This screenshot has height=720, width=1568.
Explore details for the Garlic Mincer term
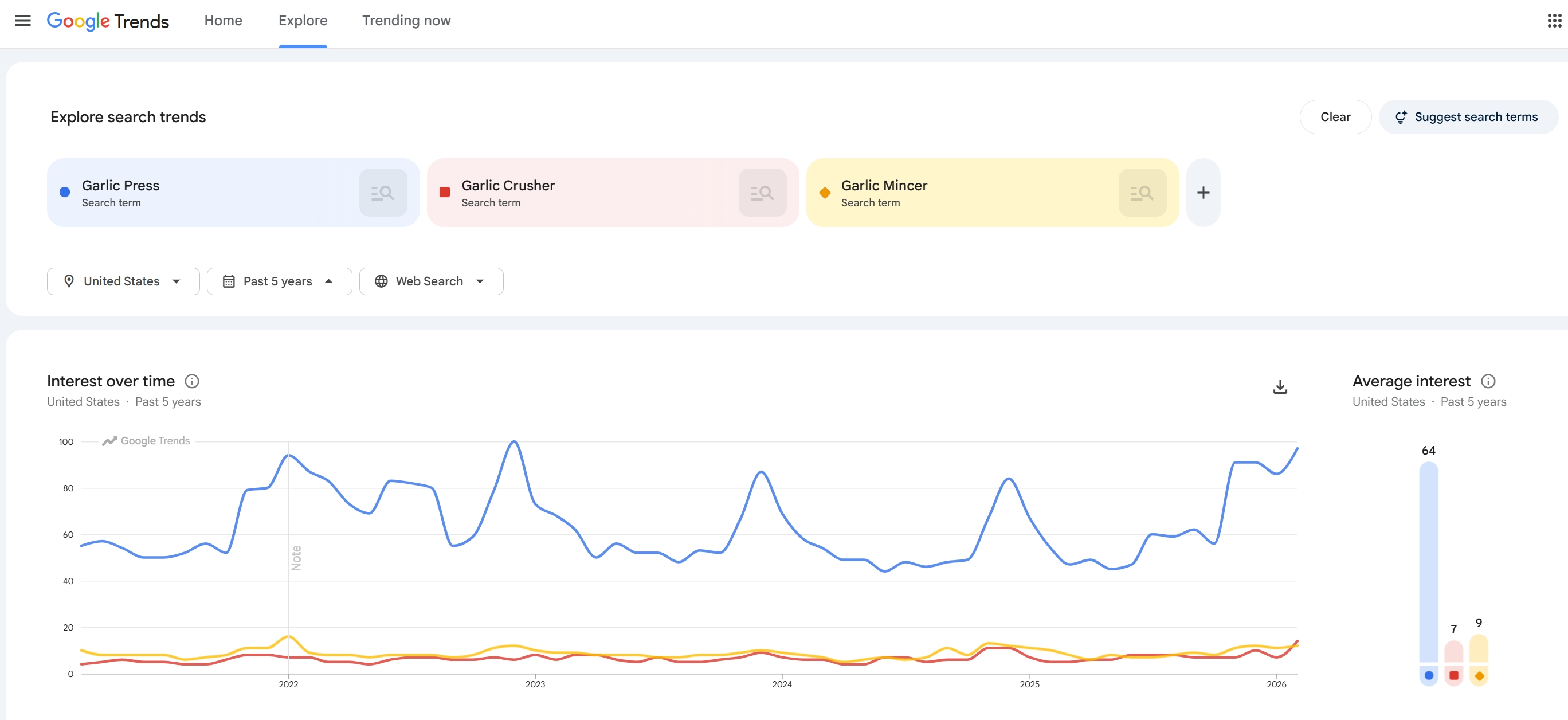[1142, 191]
